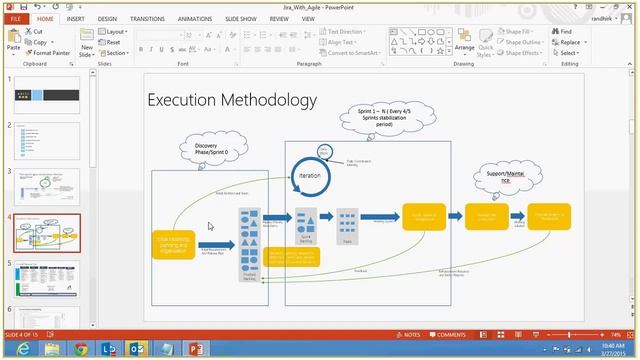Toggle Underline formatting
The image size is (640, 360).
coord(161,49)
